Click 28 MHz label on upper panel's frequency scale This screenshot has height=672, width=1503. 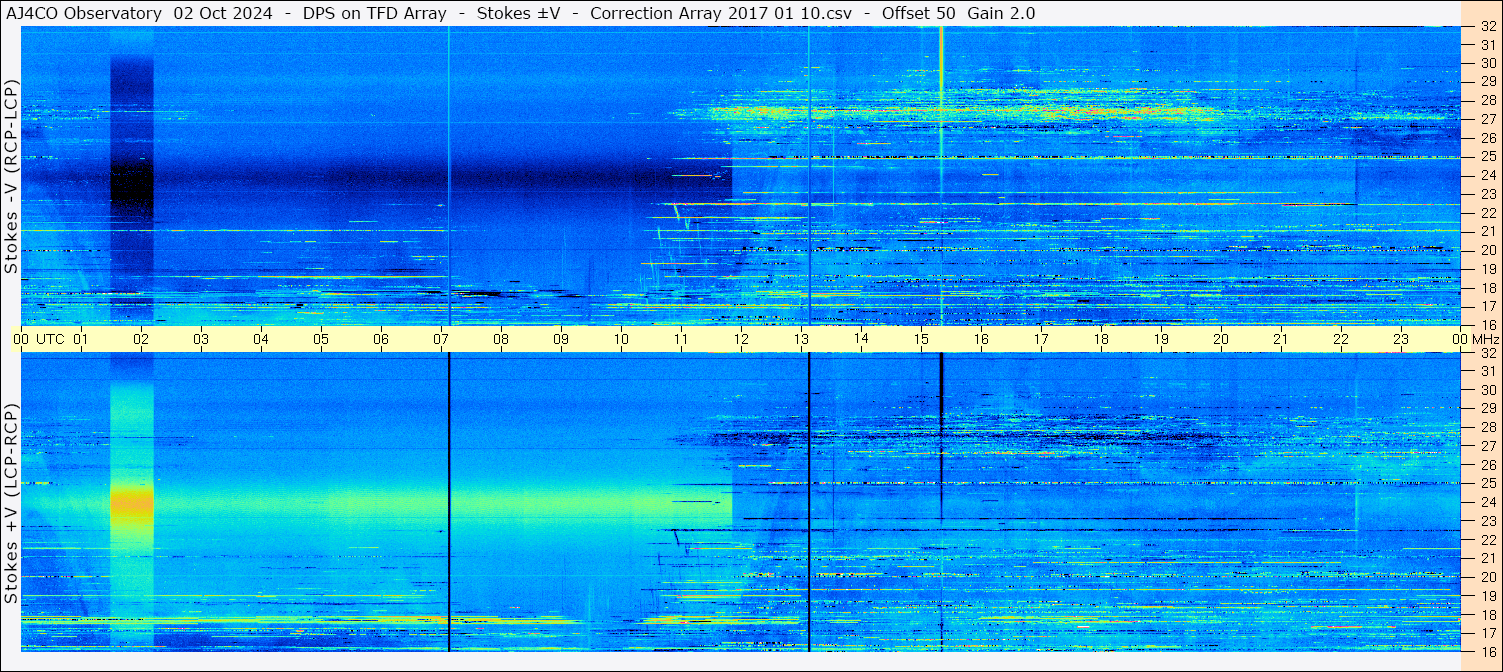pos(1487,100)
